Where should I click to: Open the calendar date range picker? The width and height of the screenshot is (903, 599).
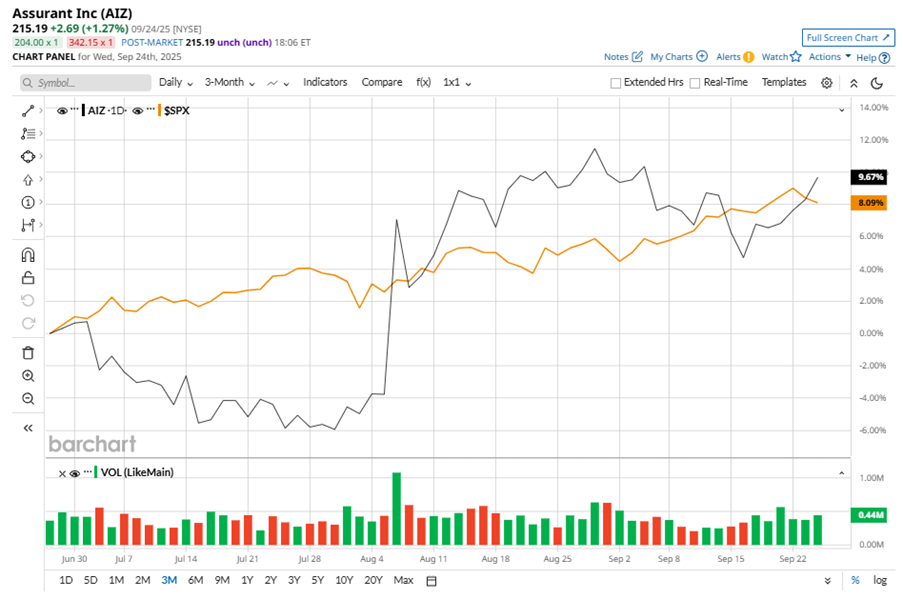[x=431, y=581]
